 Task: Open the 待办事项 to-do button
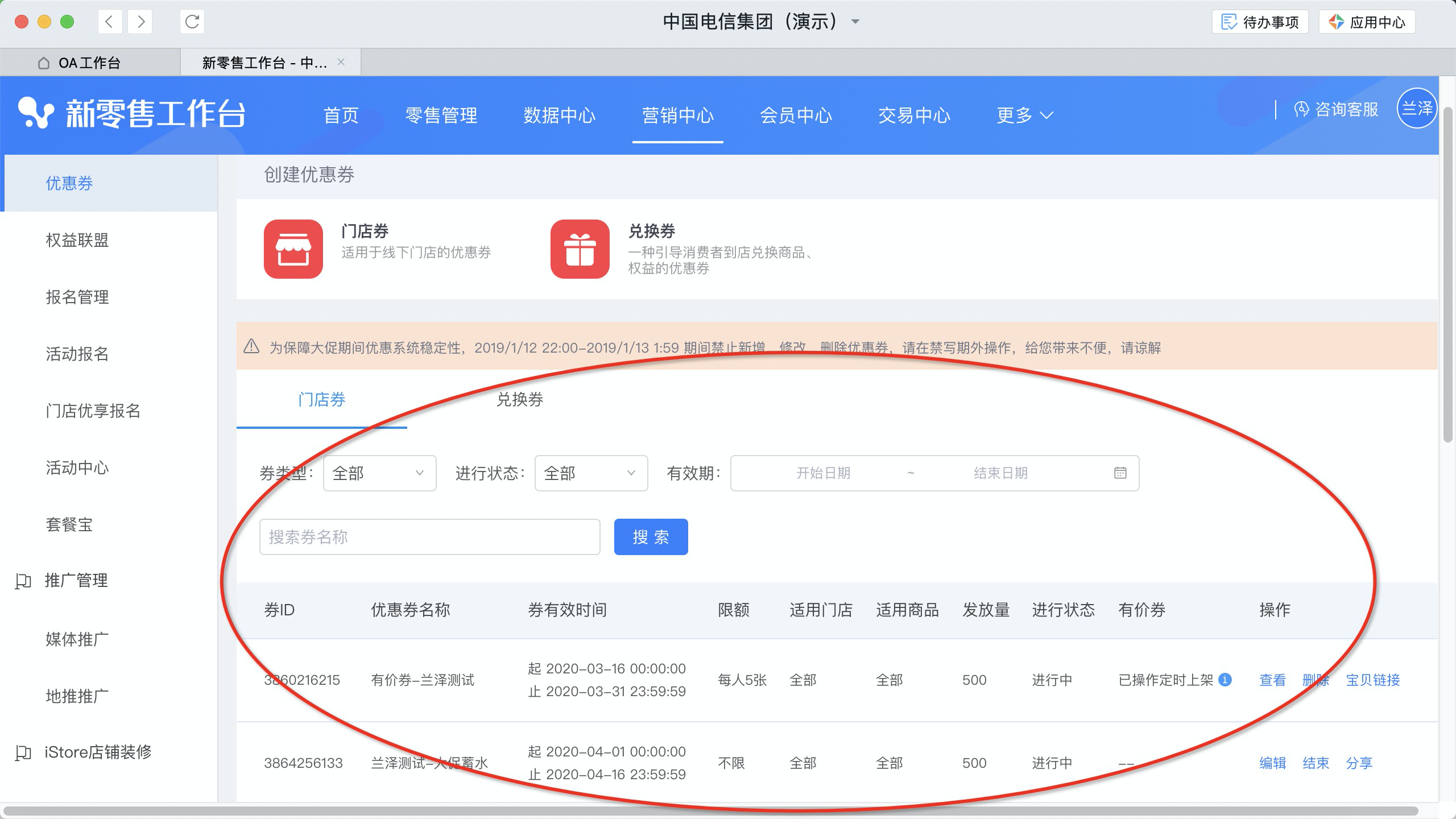(x=1260, y=22)
